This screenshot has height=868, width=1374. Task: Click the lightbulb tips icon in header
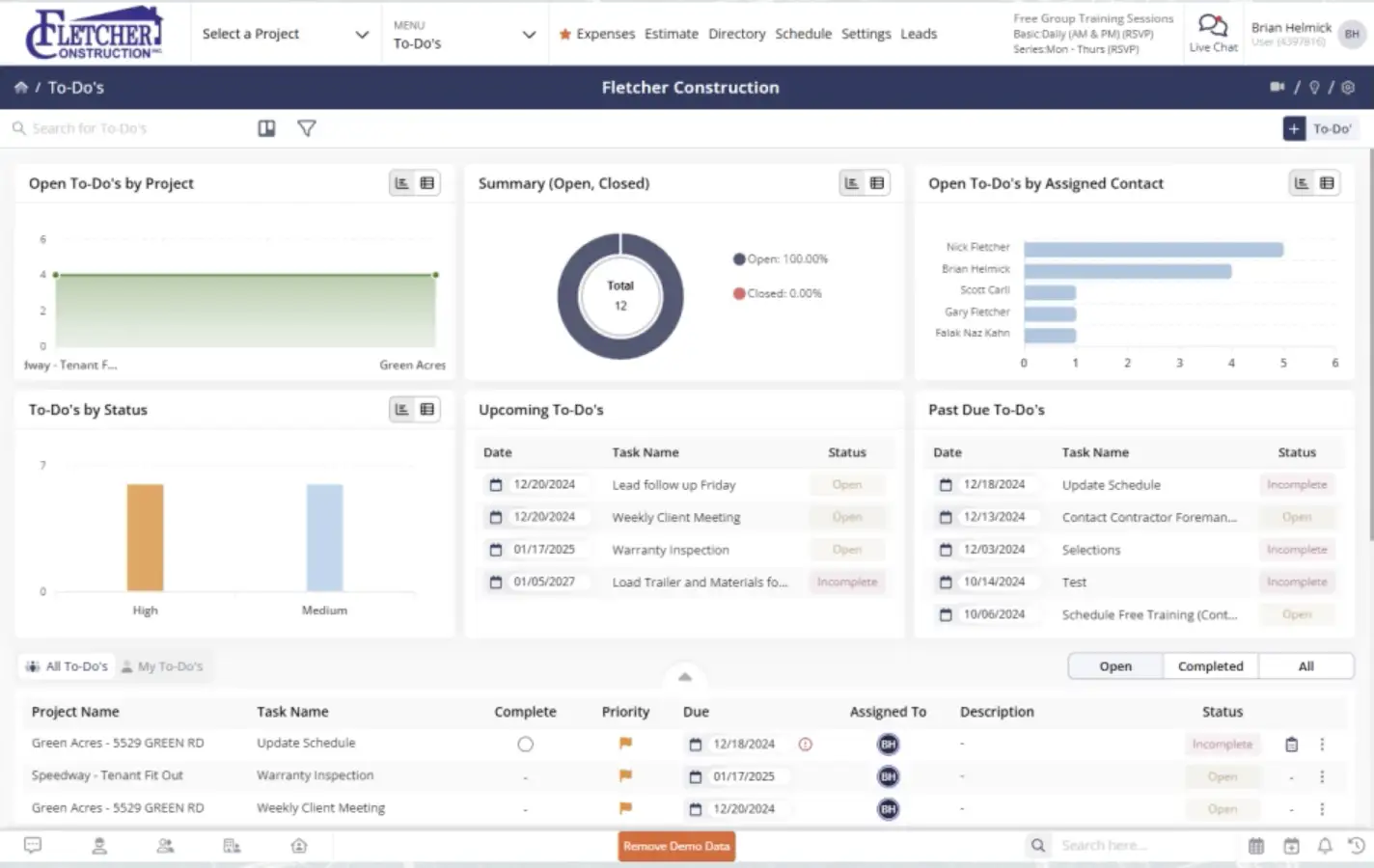pyautogui.click(x=1314, y=88)
